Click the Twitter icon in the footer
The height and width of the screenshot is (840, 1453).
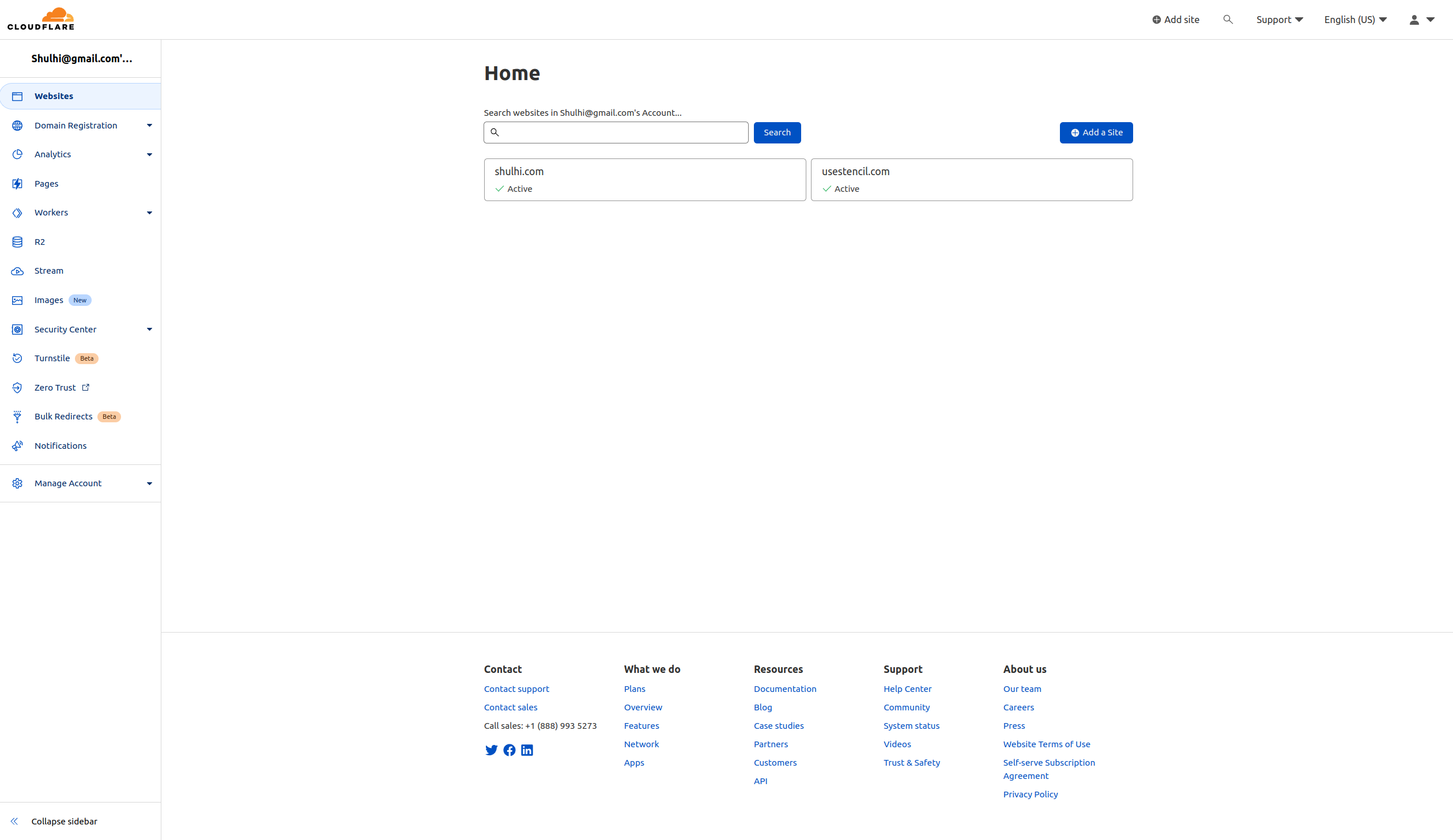[x=491, y=750]
